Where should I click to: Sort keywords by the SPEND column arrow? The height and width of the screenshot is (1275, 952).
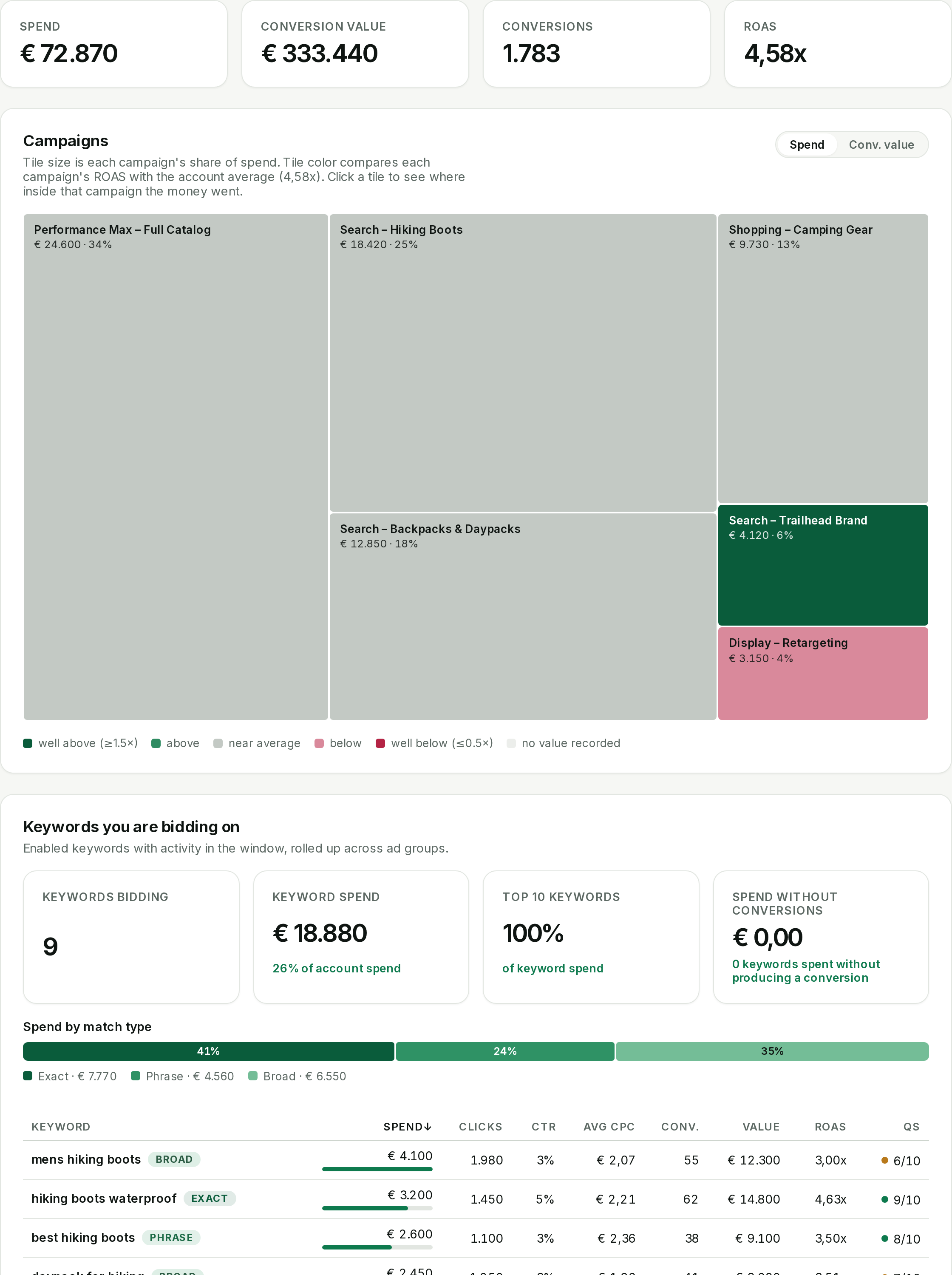point(428,1127)
